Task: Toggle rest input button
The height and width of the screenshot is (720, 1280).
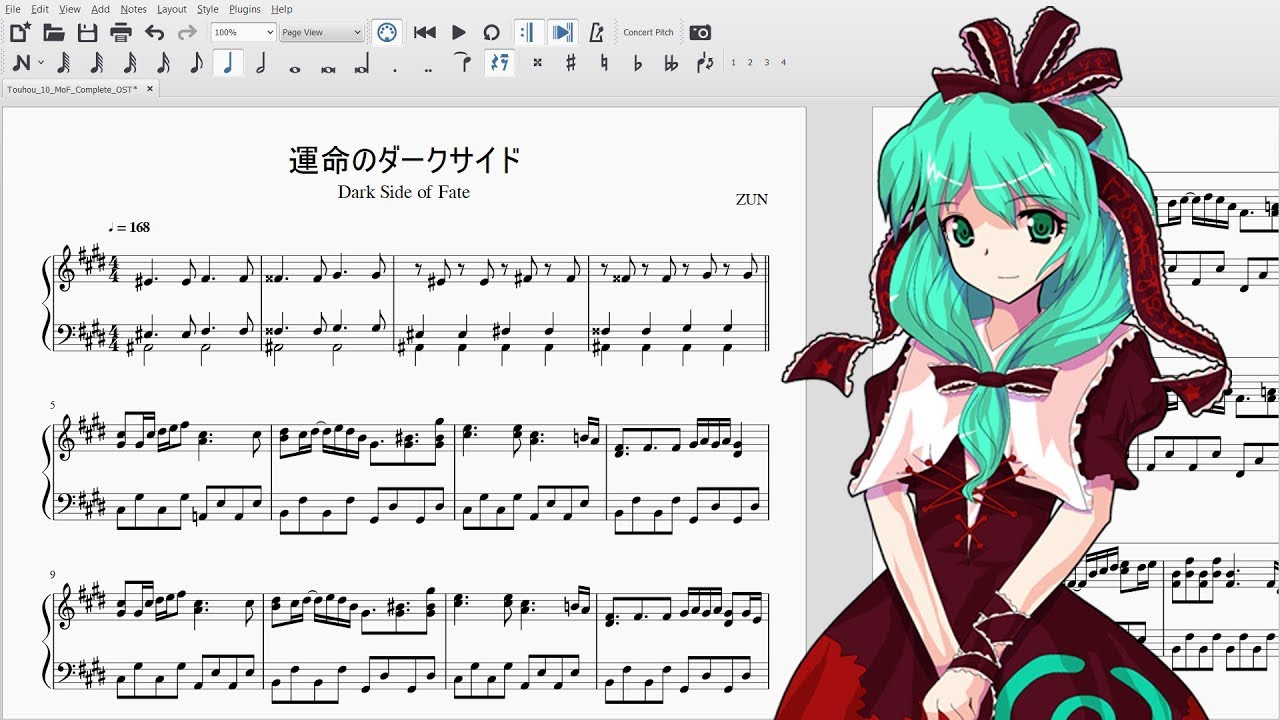Action: [499, 63]
